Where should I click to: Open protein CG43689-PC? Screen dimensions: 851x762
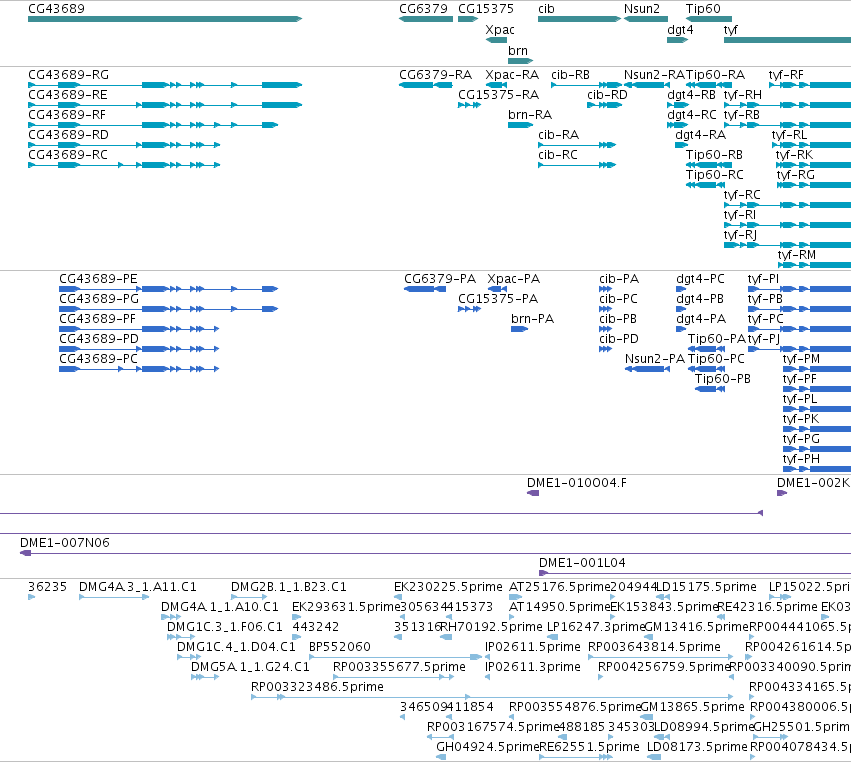(139, 369)
